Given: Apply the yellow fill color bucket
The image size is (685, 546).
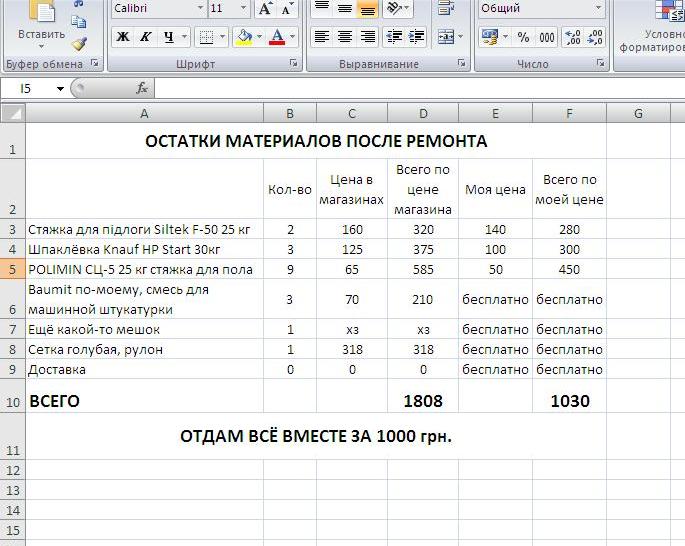Looking at the screenshot, I should [244, 37].
